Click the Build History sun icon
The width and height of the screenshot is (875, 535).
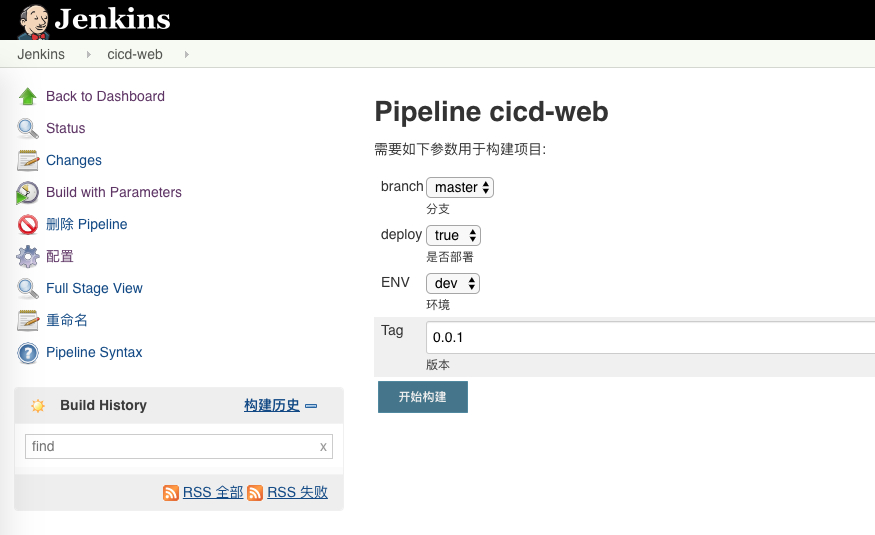[38, 406]
